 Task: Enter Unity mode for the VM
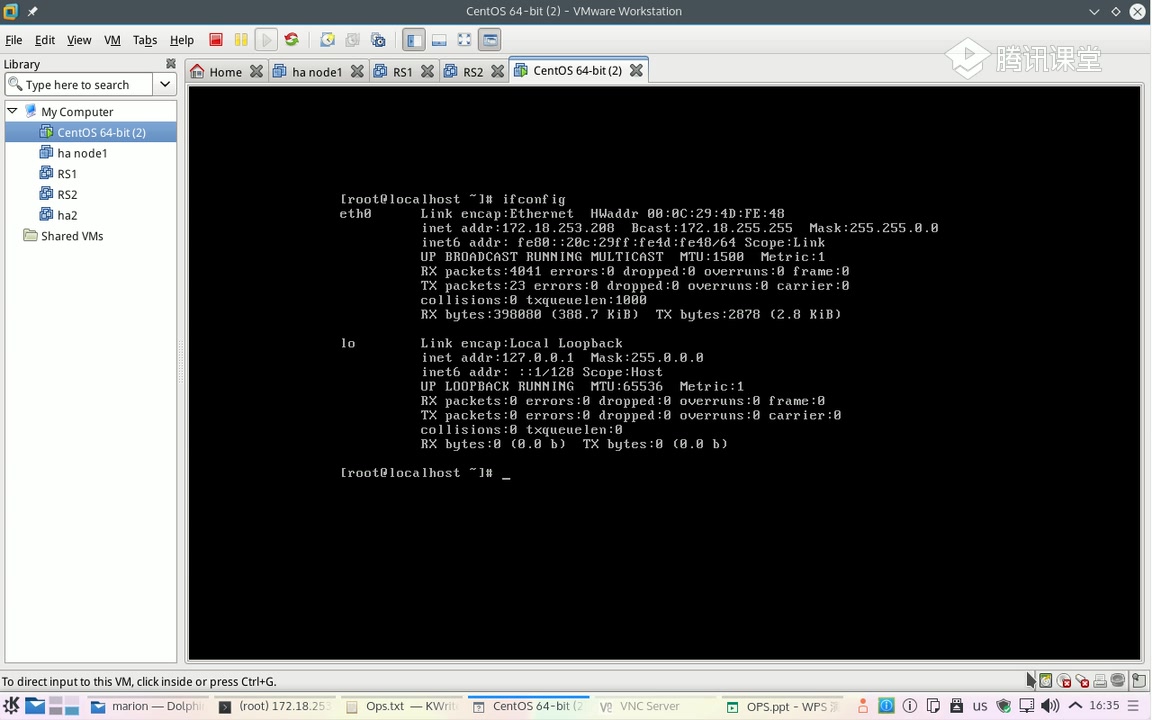(x=489, y=40)
